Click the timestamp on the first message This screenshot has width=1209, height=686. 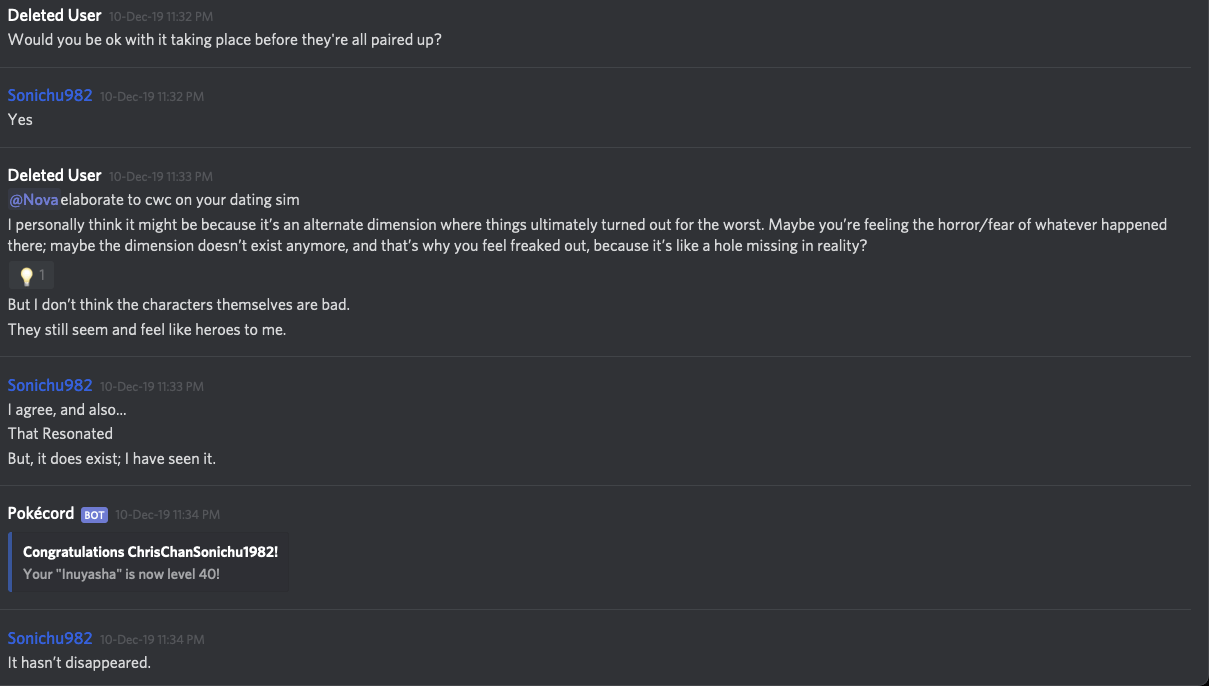tap(161, 17)
